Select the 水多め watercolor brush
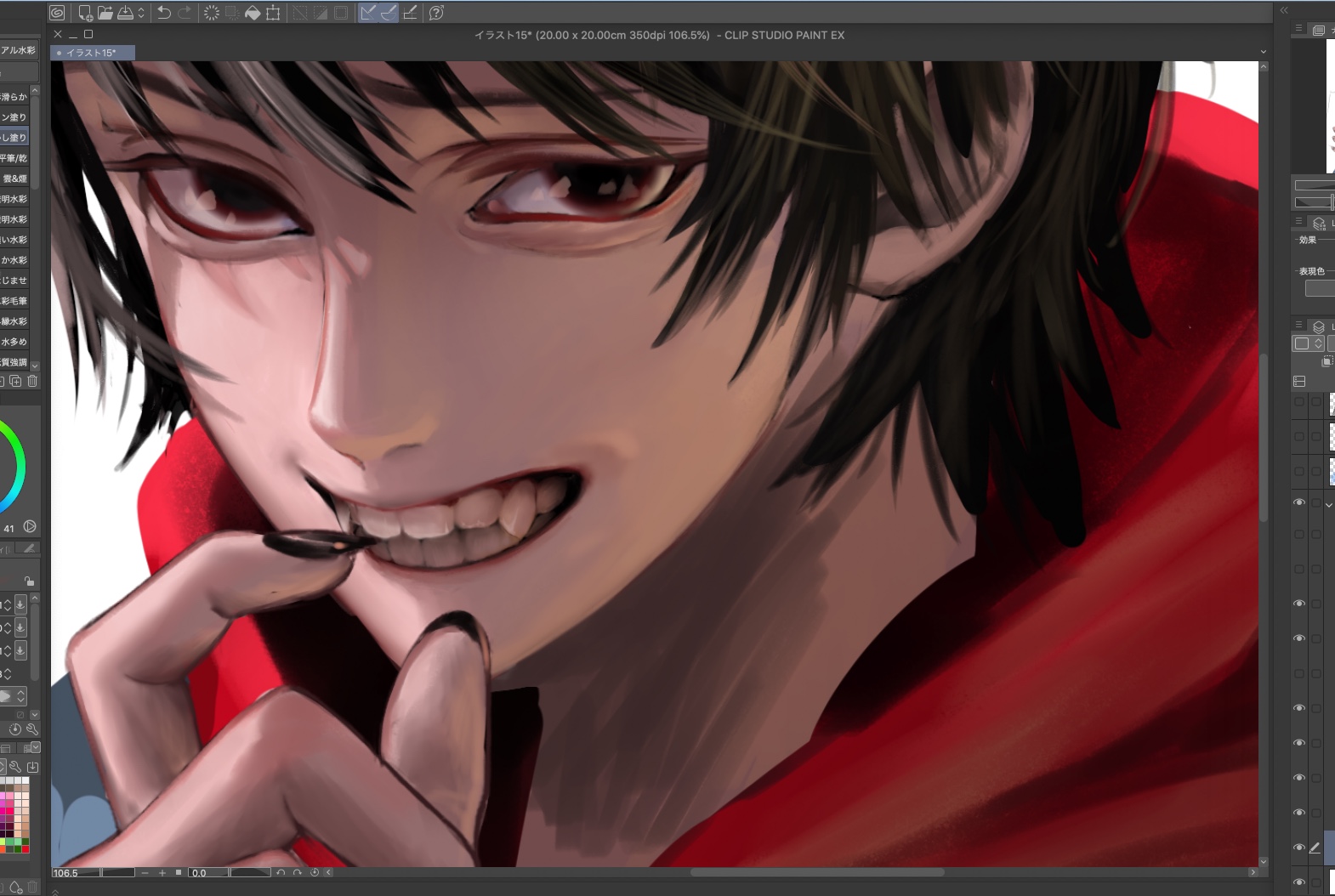 point(14,342)
